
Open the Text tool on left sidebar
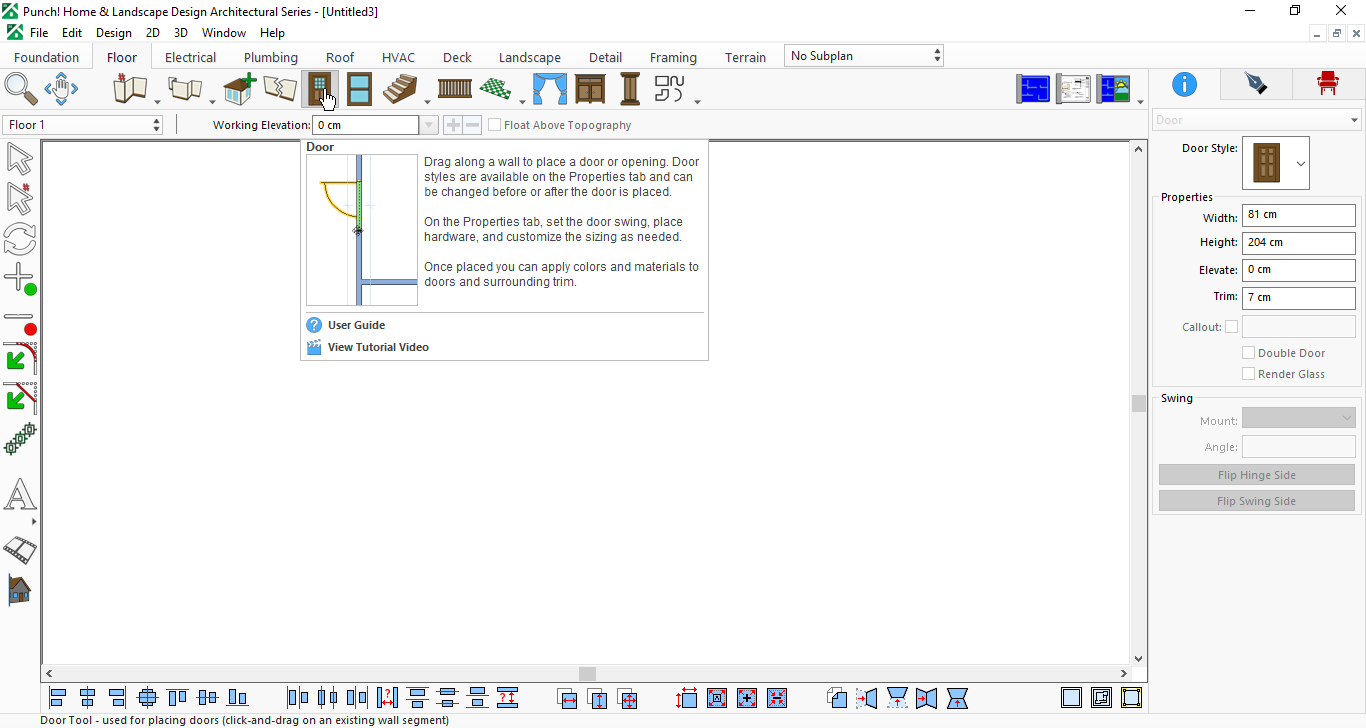click(x=20, y=496)
